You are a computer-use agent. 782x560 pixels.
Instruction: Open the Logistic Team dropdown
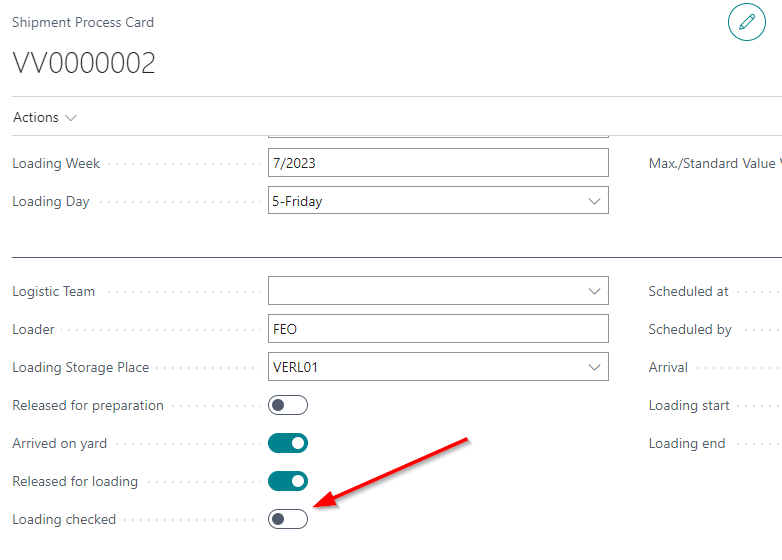click(x=595, y=292)
